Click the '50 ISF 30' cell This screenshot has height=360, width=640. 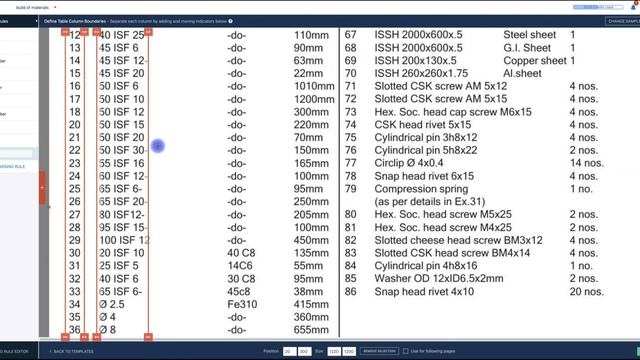pos(122,150)
